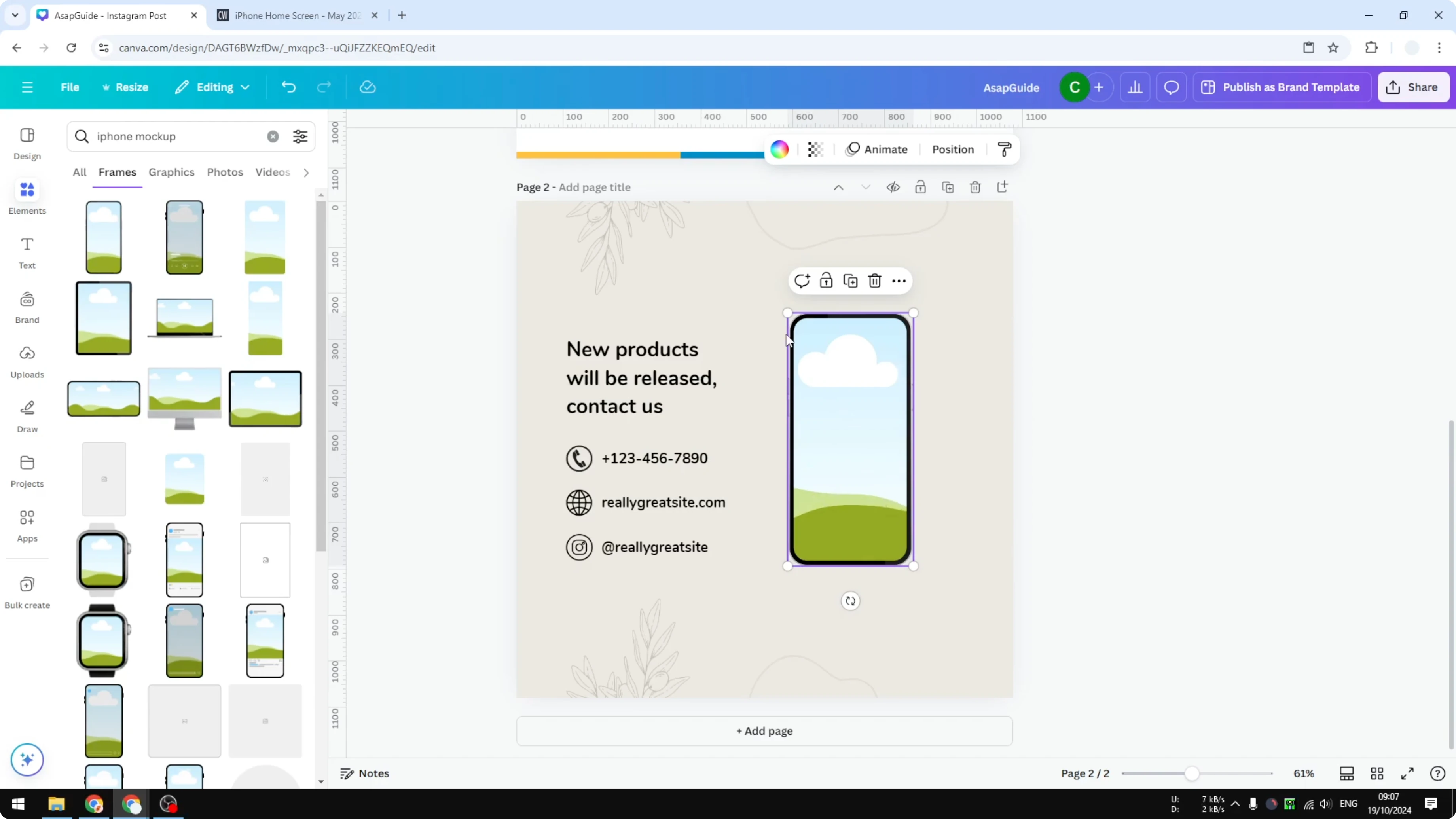Toggle page visibility with the eye icon
The width and height of the screenshot is (1456, 819).
coord(893,187)
